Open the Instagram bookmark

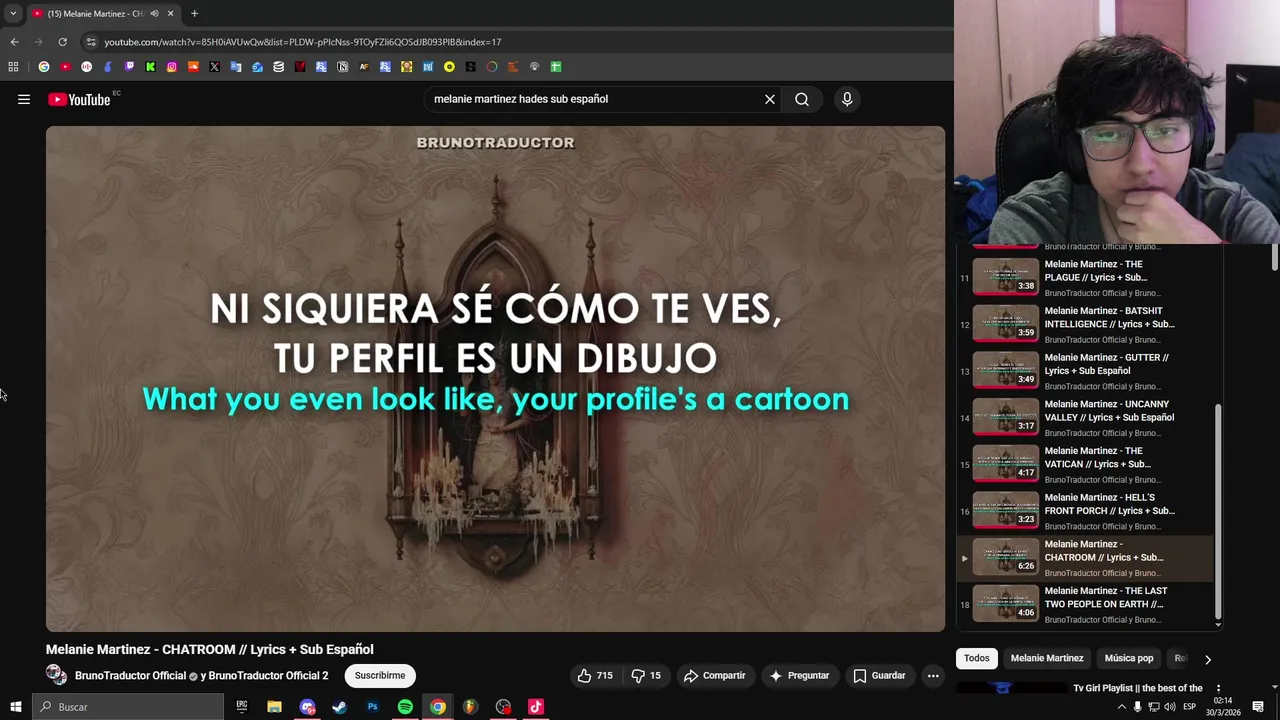(x=172, y=67)
